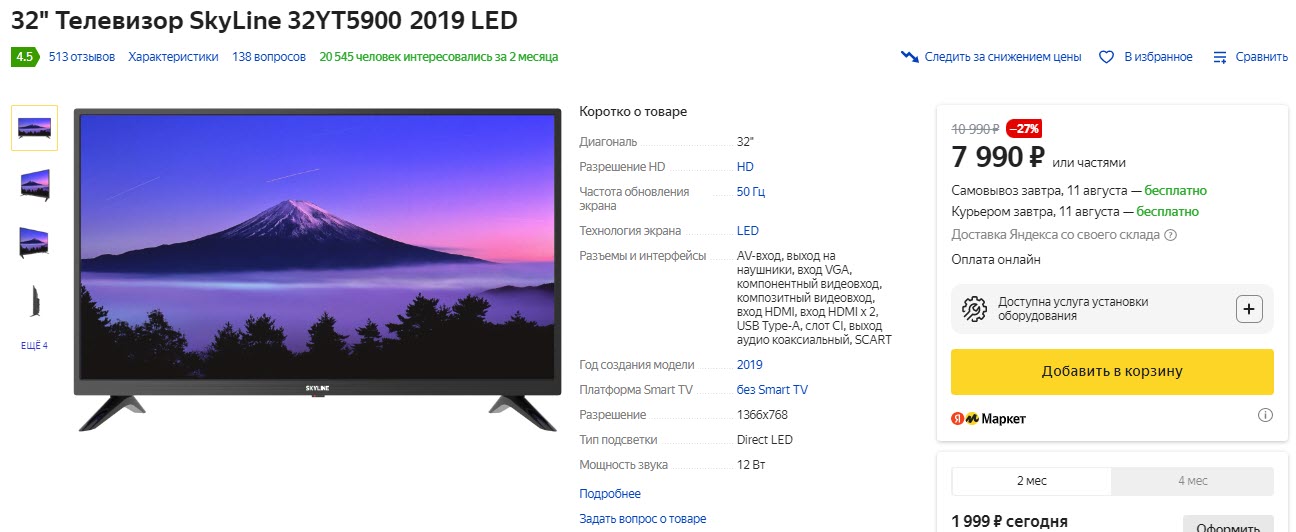Viewport: 1296px width, 532px height.
Task: Open 138 вопросов link
Action: pyautogui.click(x=269, y=57)
